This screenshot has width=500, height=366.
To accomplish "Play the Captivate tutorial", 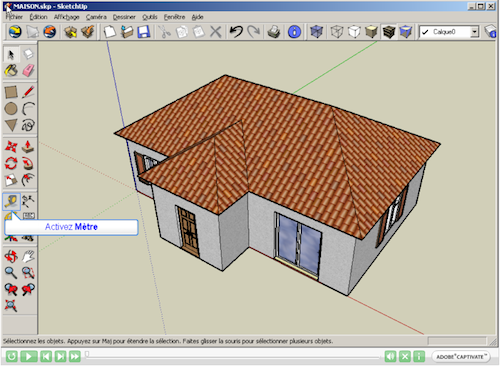I will pos(29,356).
